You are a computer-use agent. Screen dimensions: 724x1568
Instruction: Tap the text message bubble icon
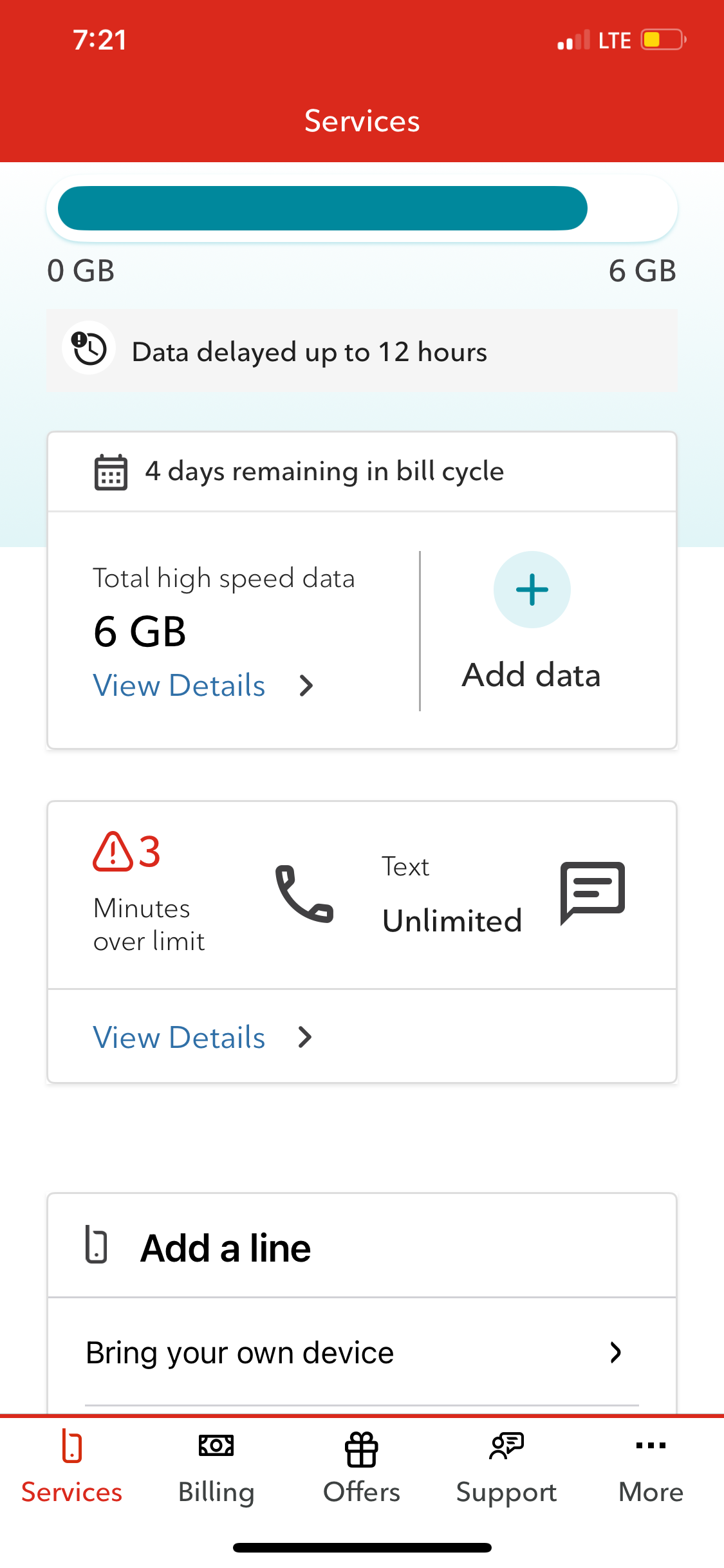coord(593,893)
